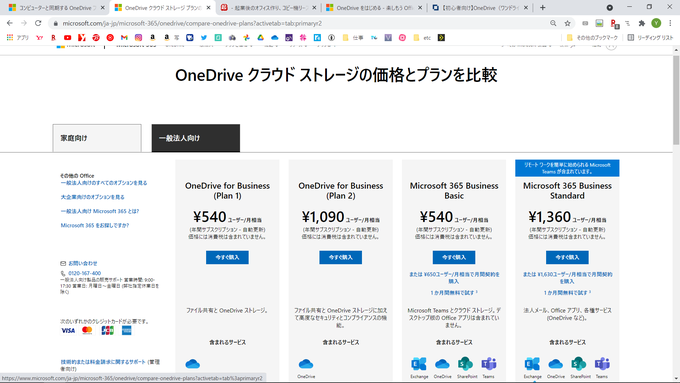Select the 一般法人向け plans tab

tap(196, 138)
